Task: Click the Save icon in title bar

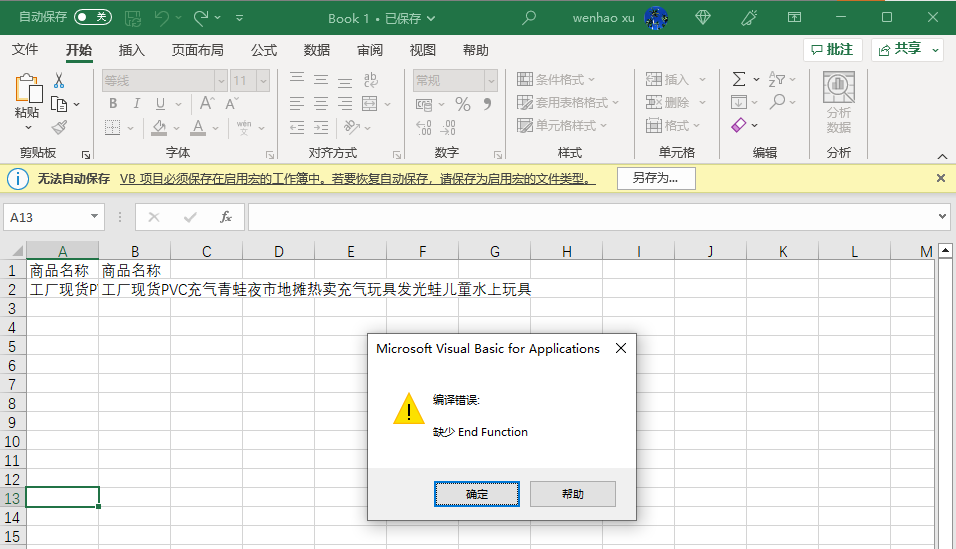Action: [x=133, y=18]
